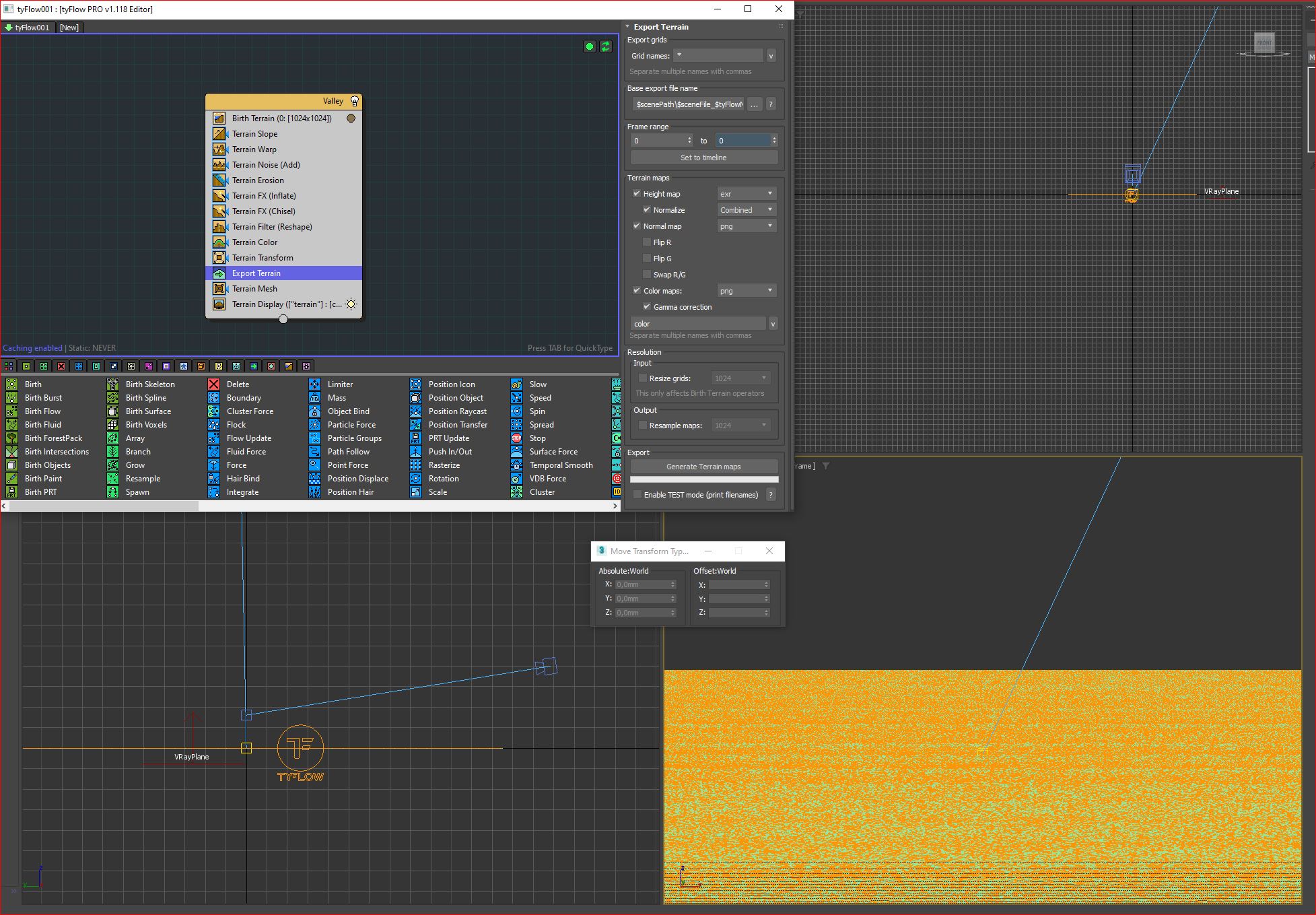1316x915 pixels.
Task: Select the Birth Terrain operator row
Action: (283, 118)
